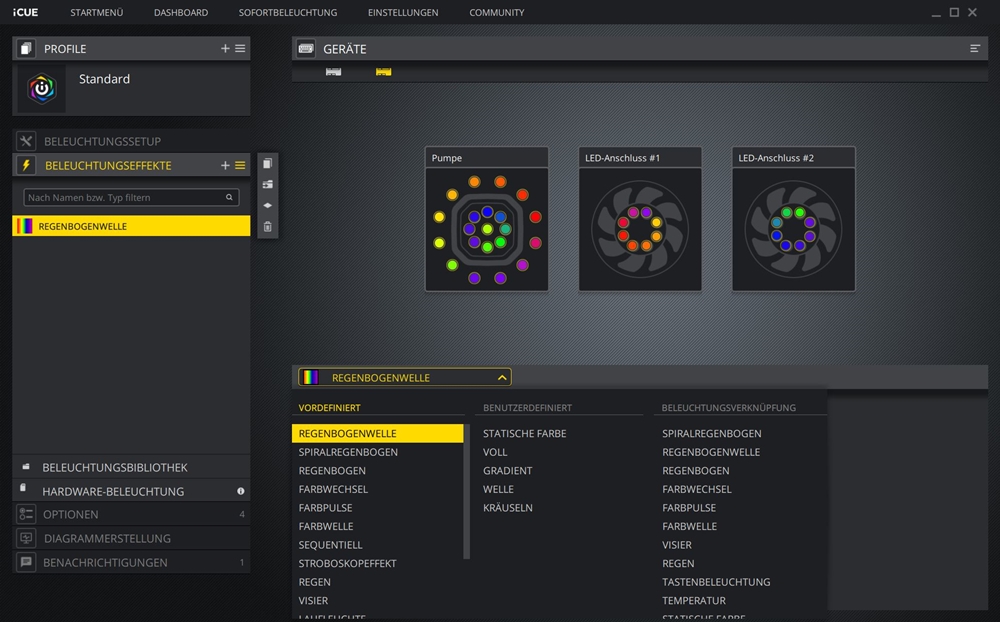This screenshot has height=622, width=1000.
Task: Click the delete effect trash icon
Action: [x=268, y=226]
